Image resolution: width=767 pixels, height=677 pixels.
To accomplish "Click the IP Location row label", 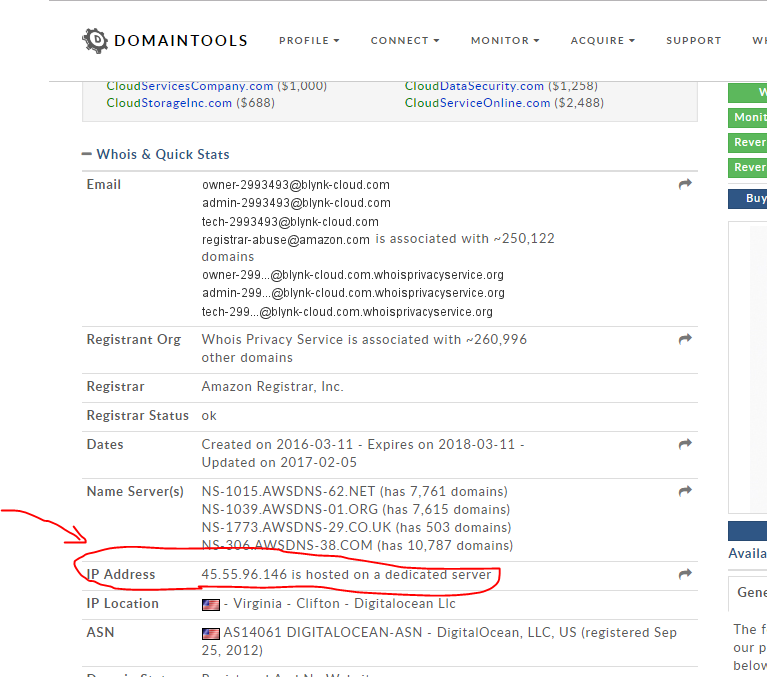I will click(122, 604).
